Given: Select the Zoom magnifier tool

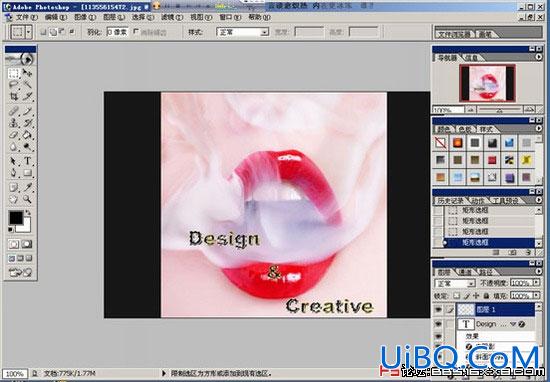Looking at the screenshot, I should point(27,199).
